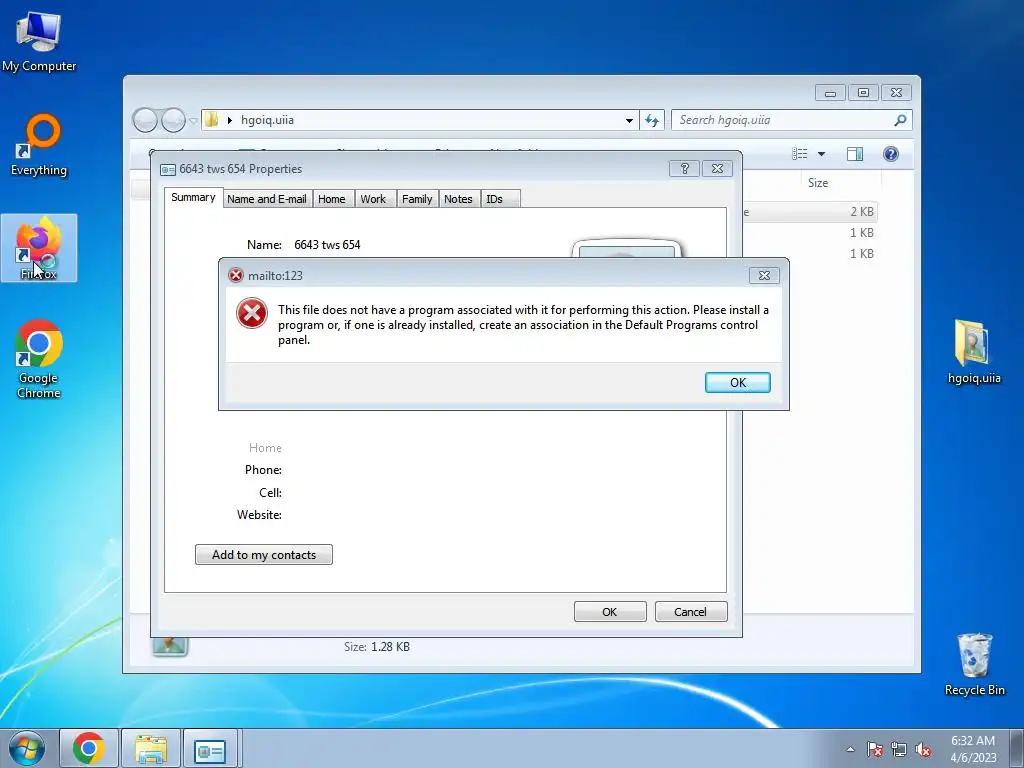1024x768 pixels.
Task: Click the taskbar clock showing 6:32 AM
Action: click(x=973, y=748)
